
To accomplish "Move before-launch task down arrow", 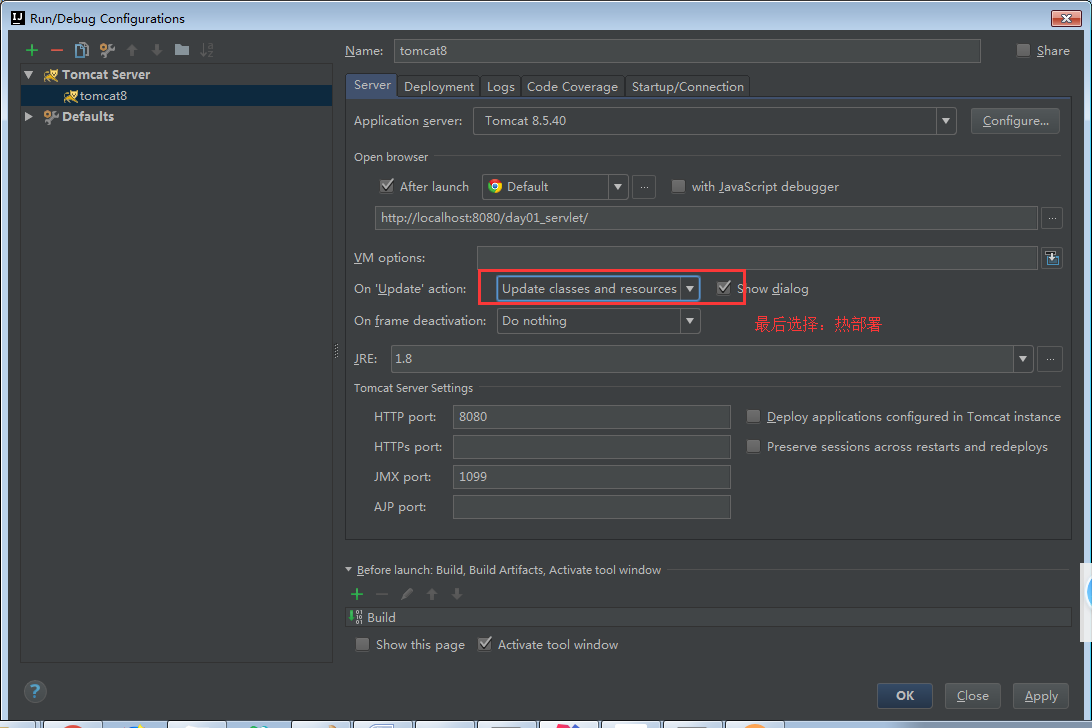I will (457, 594).
